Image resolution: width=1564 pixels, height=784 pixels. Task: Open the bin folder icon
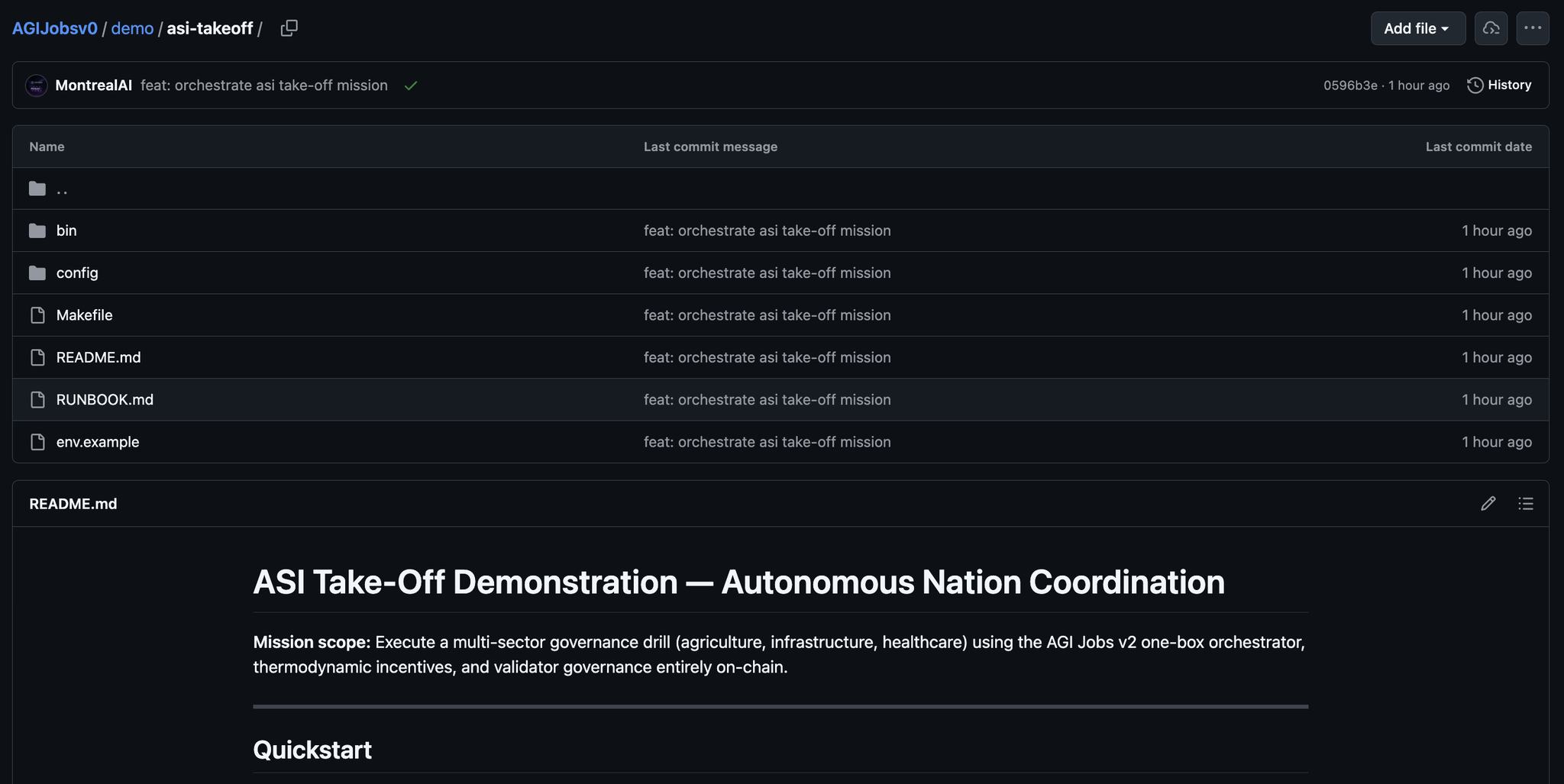[37, 231]
